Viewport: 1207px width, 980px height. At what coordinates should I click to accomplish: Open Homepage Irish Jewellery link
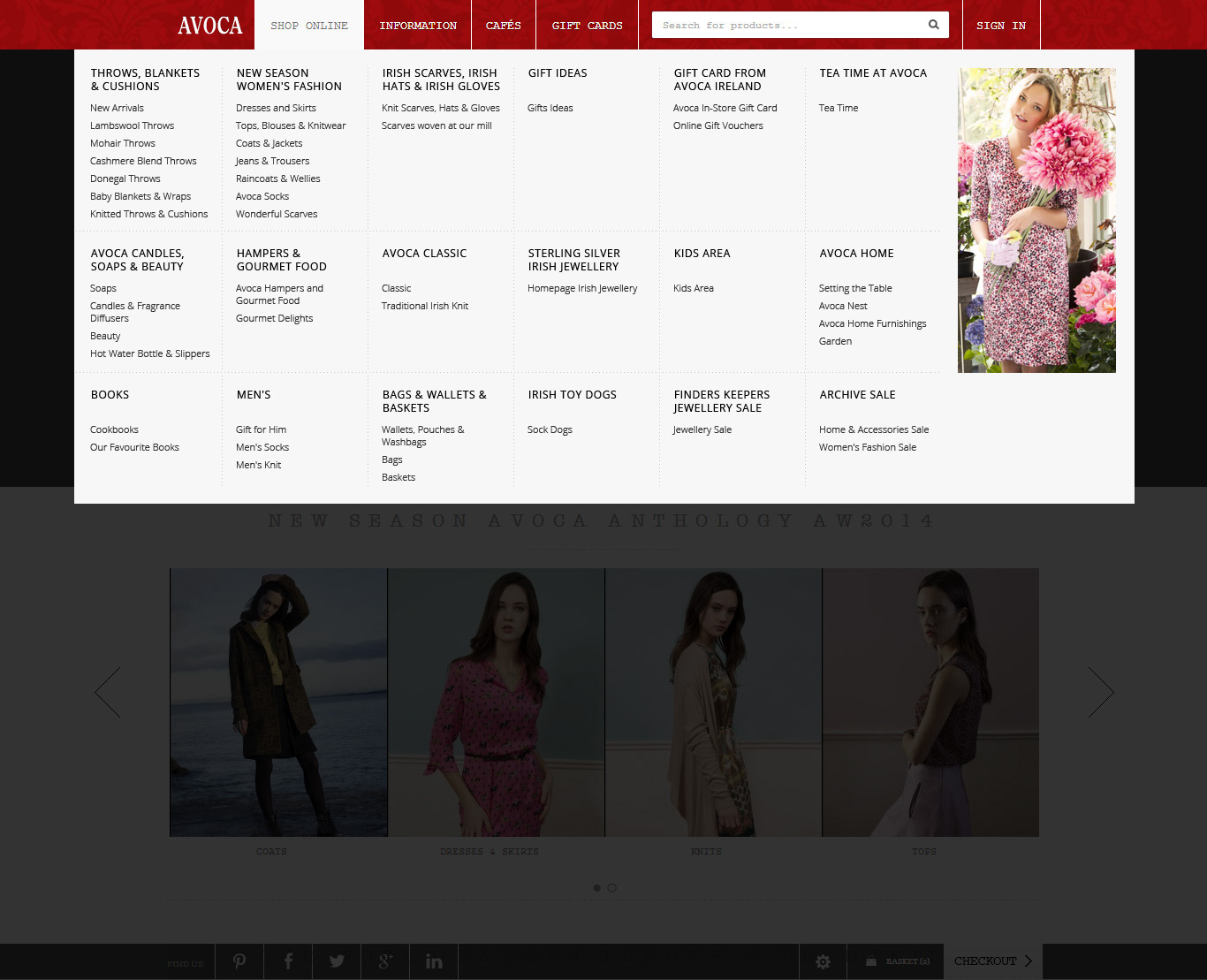click(x=582, y=288)
